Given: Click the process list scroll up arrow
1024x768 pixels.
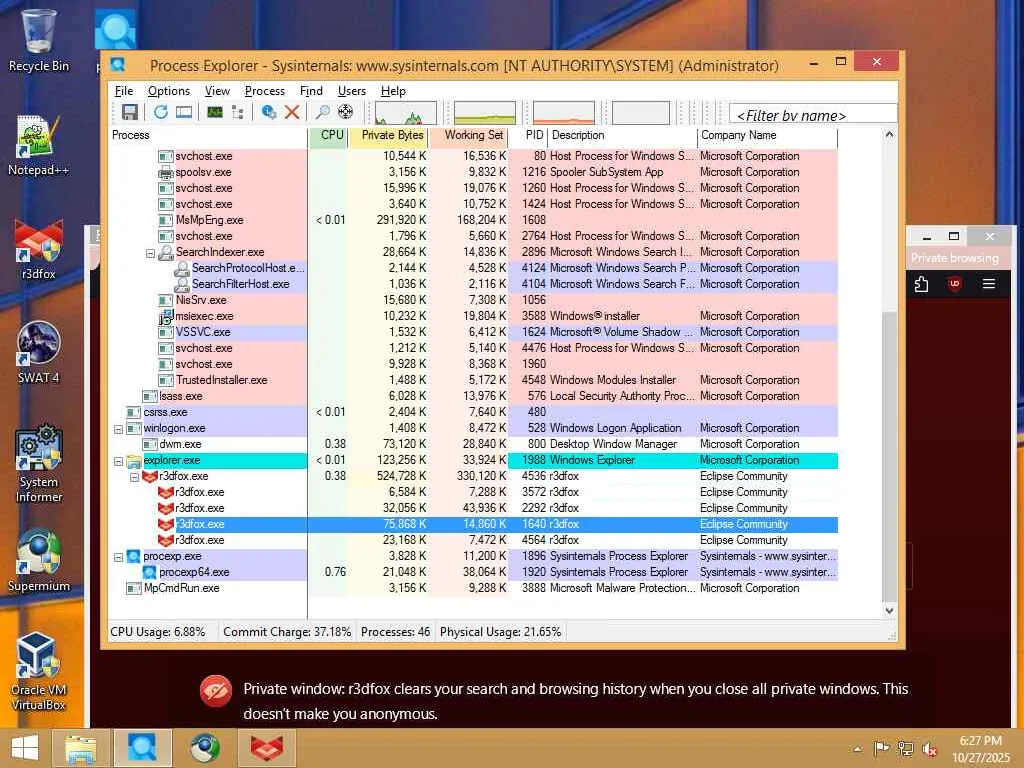Looking at the screenshot, I should coord(889,135).
